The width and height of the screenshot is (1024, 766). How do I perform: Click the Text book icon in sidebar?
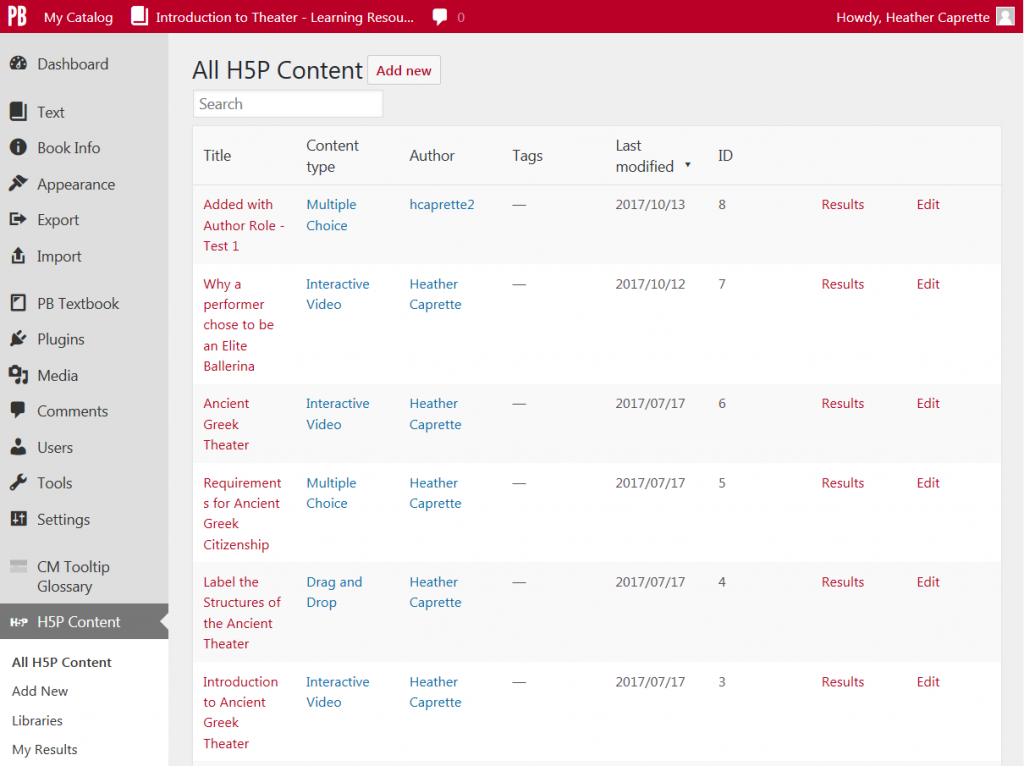tap(18, 112)
